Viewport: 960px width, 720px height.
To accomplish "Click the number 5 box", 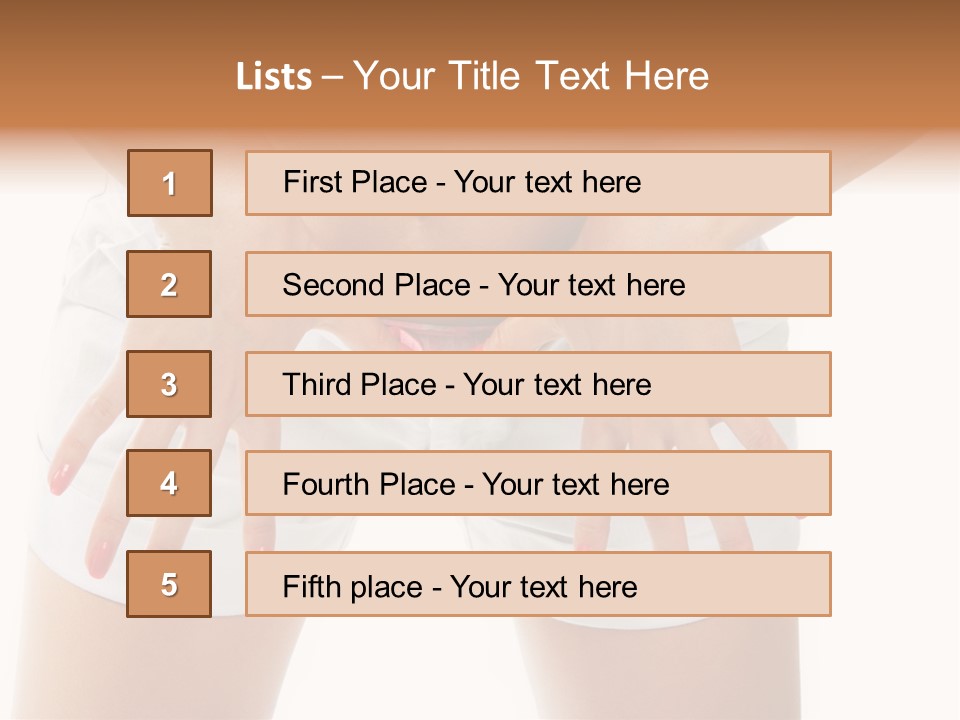I will click(x=169, y=584).
